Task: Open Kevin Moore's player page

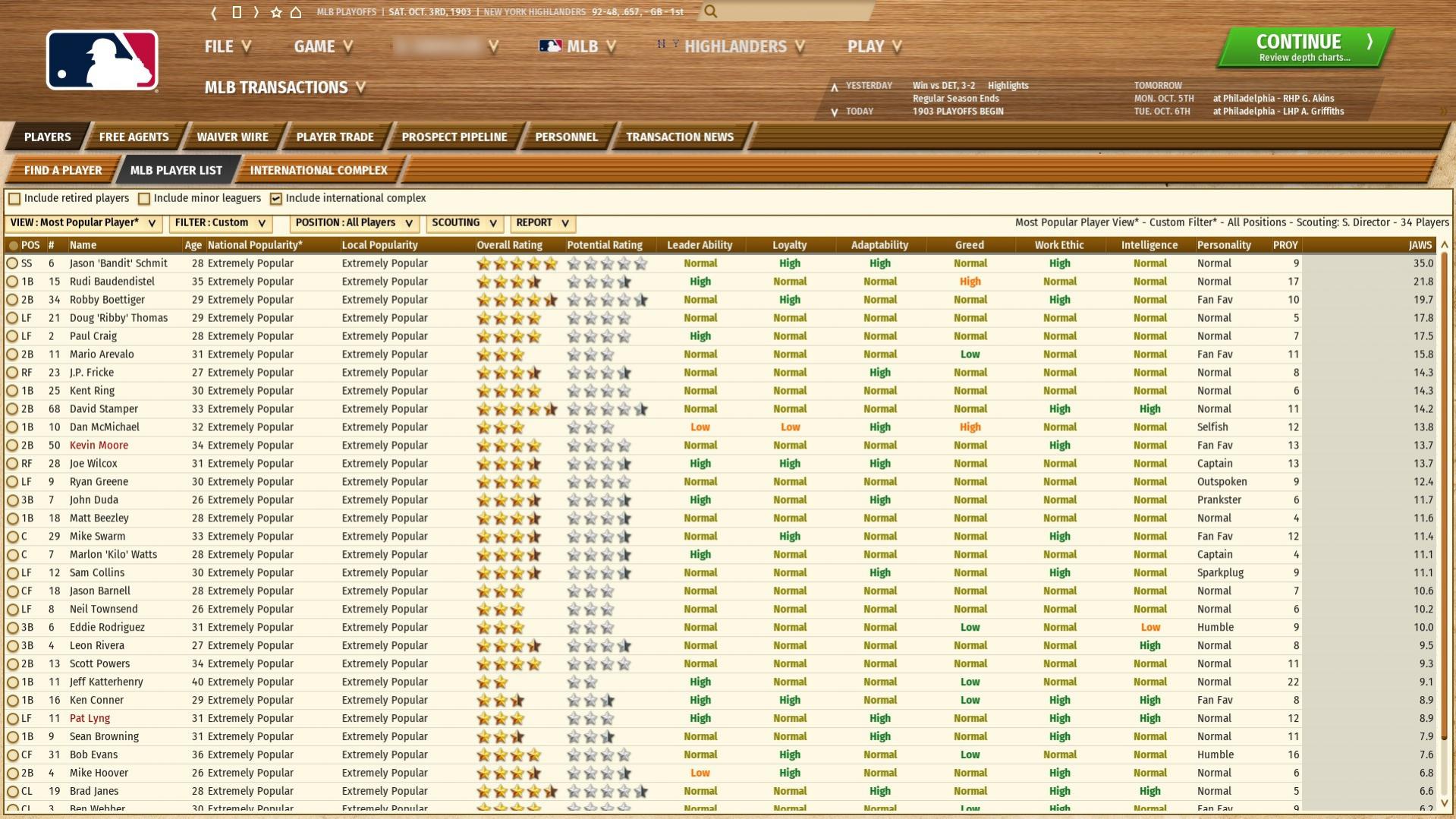Action: [99, 446]
